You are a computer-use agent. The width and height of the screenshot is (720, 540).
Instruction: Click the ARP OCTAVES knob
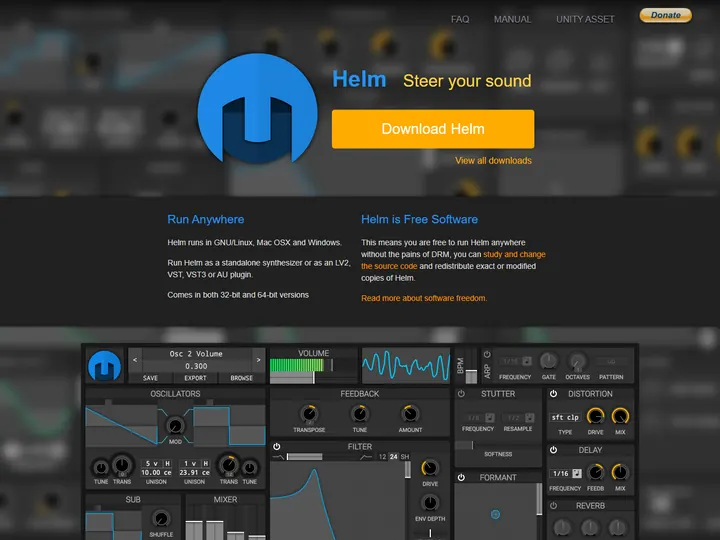click(578, 361)
